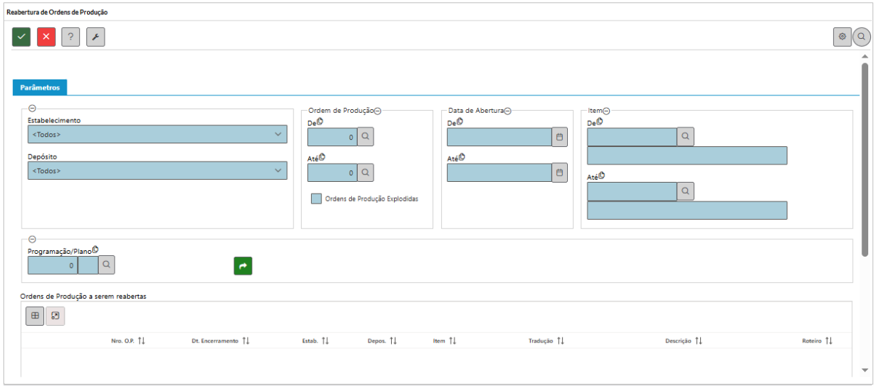The image size is (879, 387).
Task: Click the vertical scrollbar down arrow
Action: [x=865, y=370]
